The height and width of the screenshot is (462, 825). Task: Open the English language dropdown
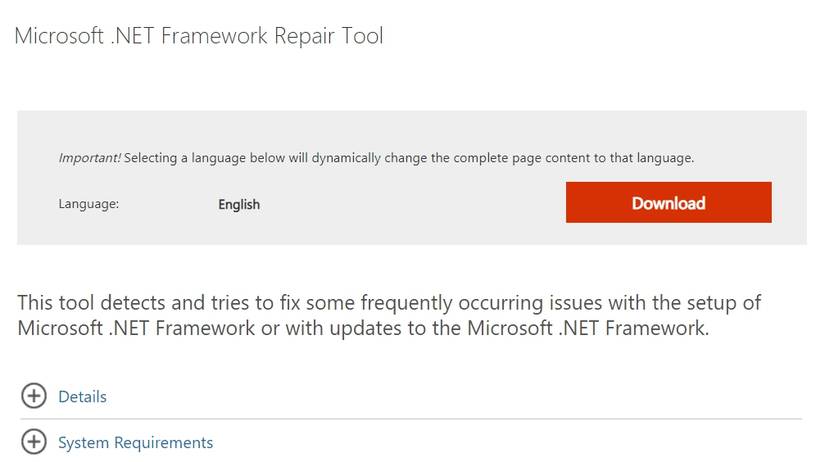coord(239,204)
